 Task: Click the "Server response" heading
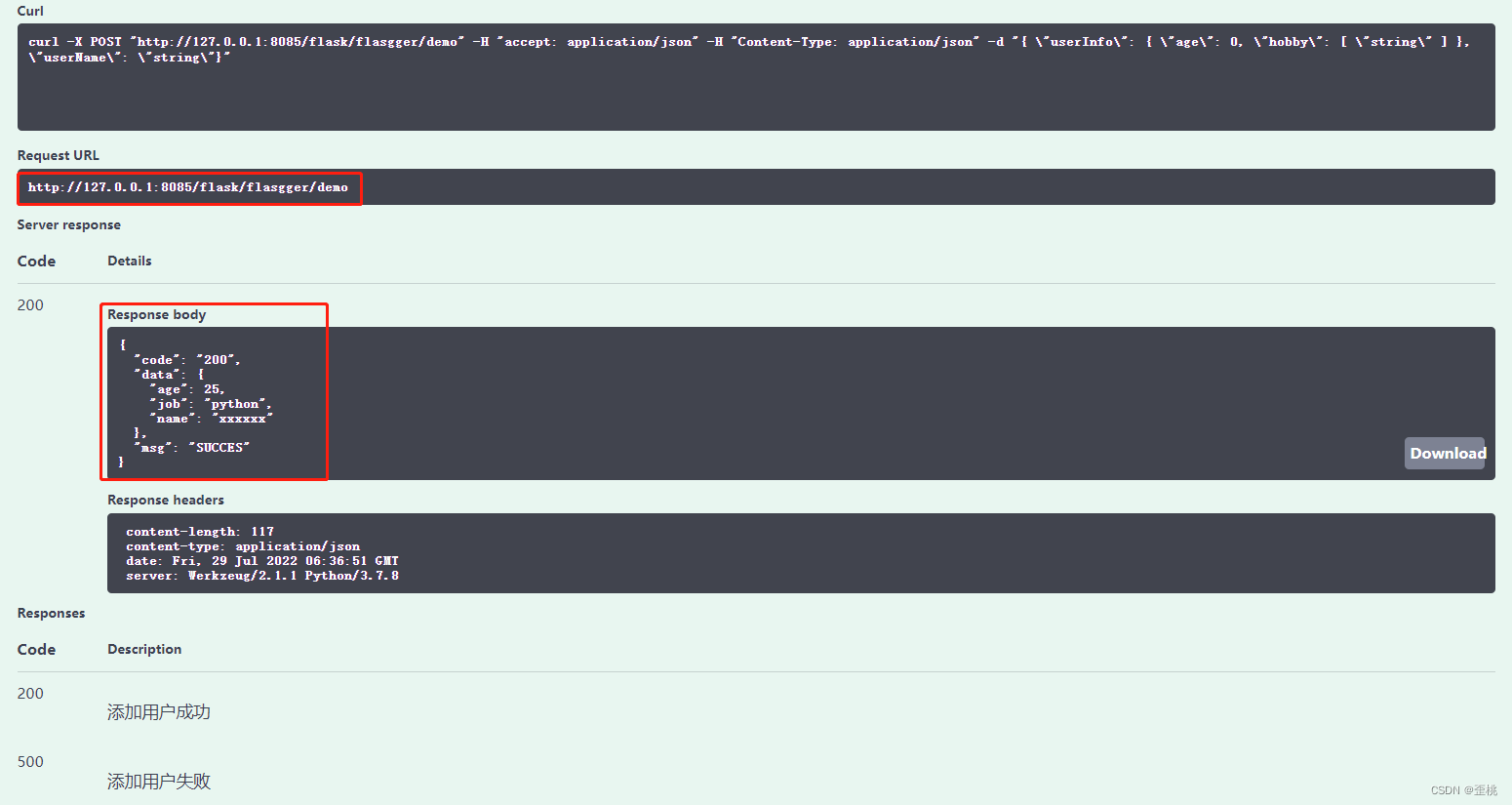tap(69, 224)
